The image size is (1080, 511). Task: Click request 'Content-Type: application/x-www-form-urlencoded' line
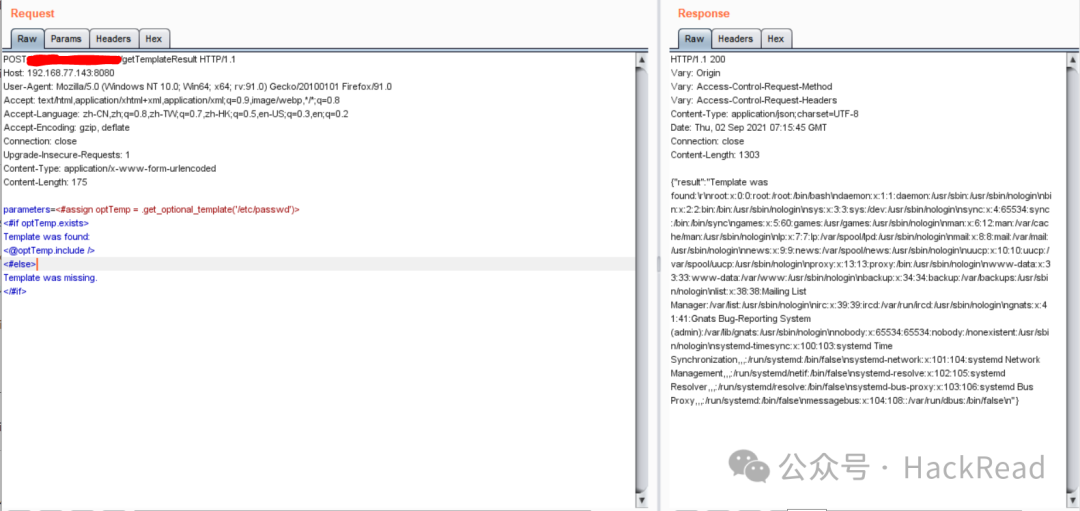click(x=110, y=168)
